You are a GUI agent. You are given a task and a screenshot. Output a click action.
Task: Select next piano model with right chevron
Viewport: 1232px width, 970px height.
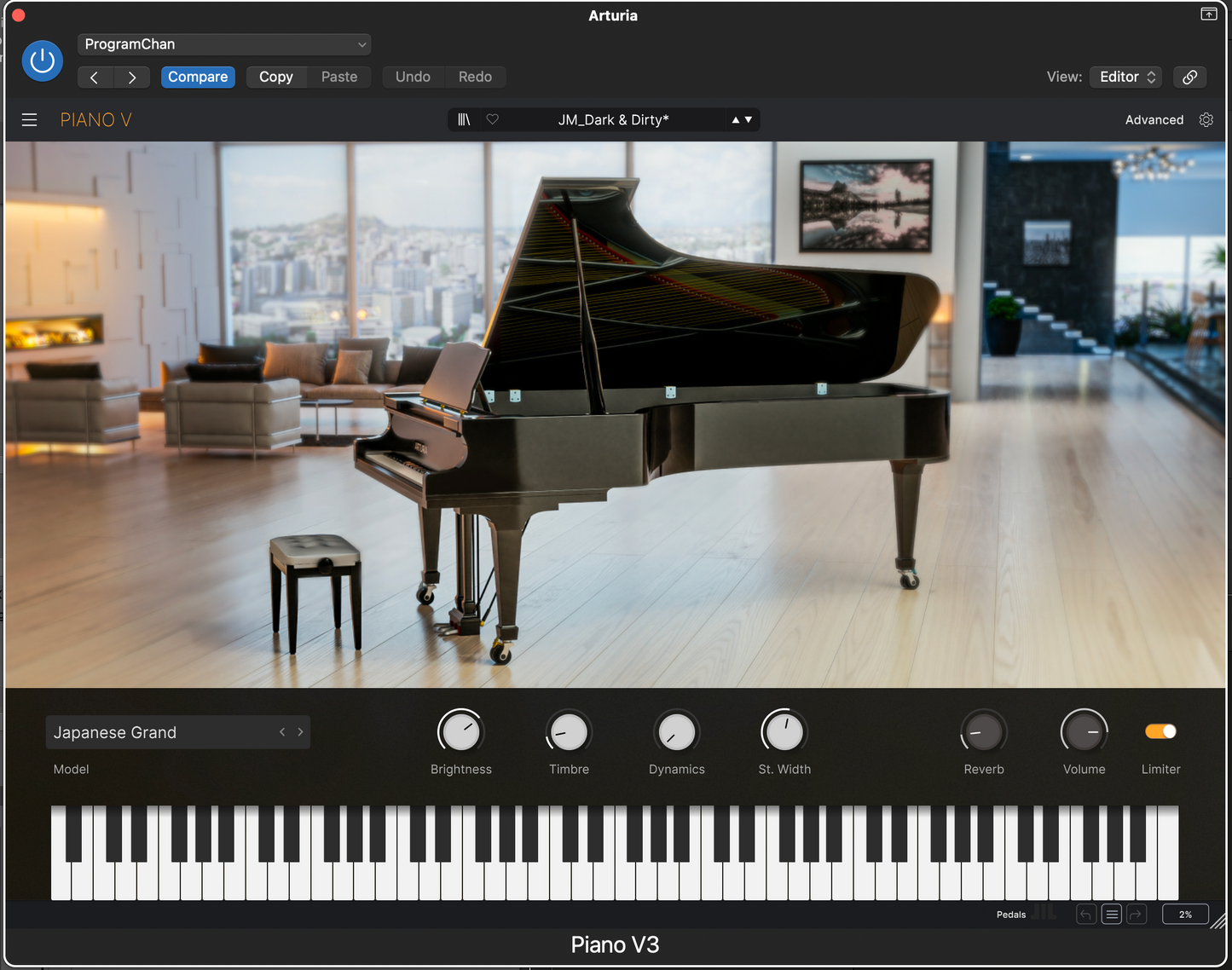pyautogui.click(x=300, y=732)
